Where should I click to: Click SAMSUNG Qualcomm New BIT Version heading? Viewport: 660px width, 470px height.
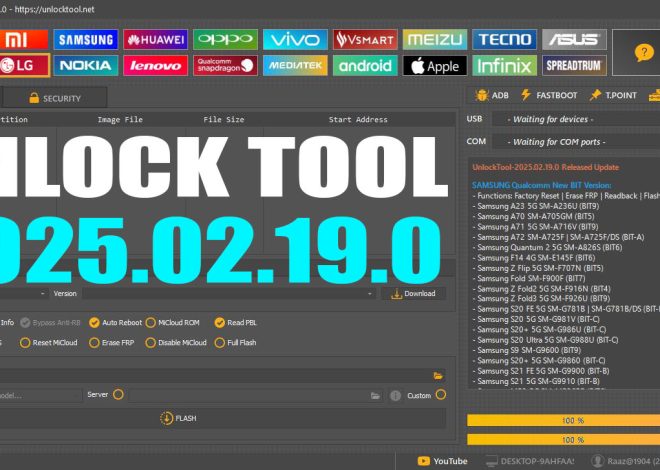point(542,185)
